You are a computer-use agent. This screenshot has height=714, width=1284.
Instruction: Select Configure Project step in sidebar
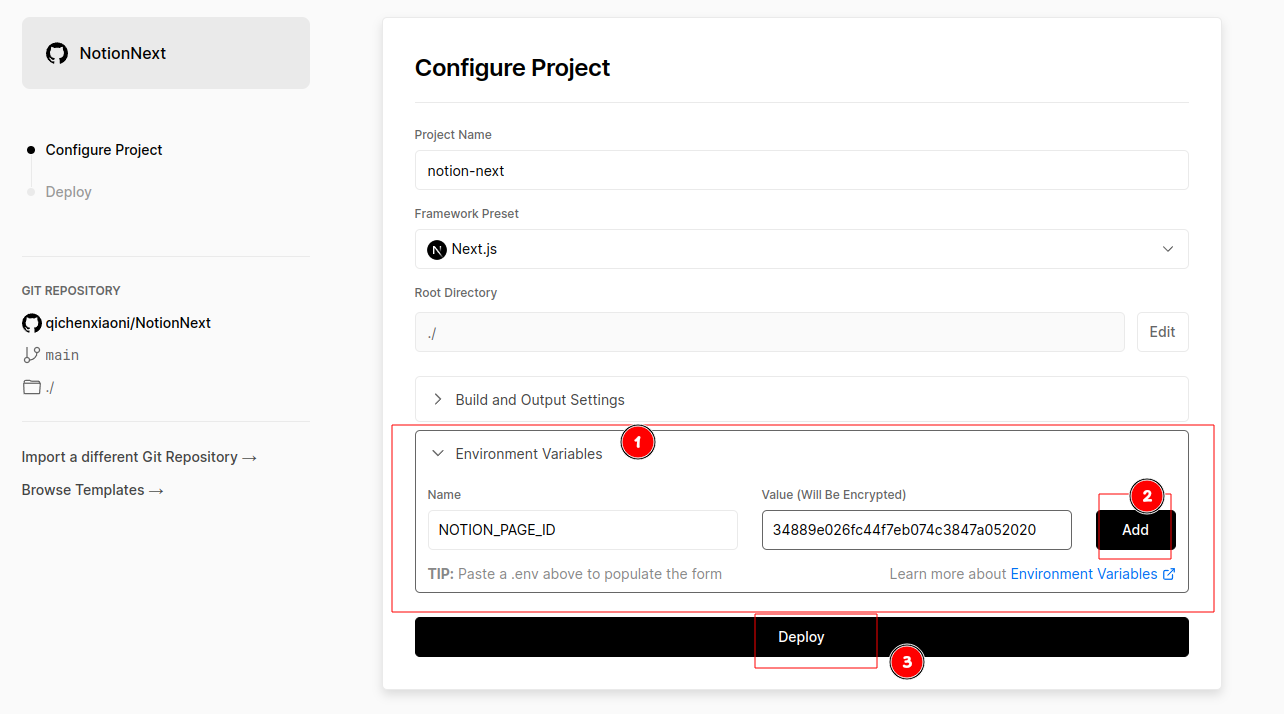coord(104,150)
